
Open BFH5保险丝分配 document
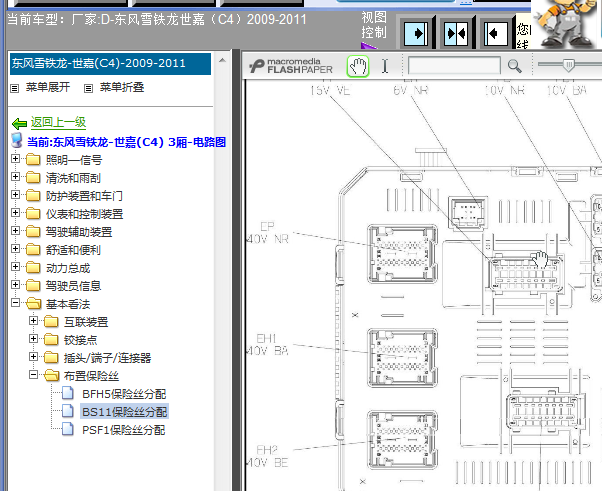[x=124, y=394]
